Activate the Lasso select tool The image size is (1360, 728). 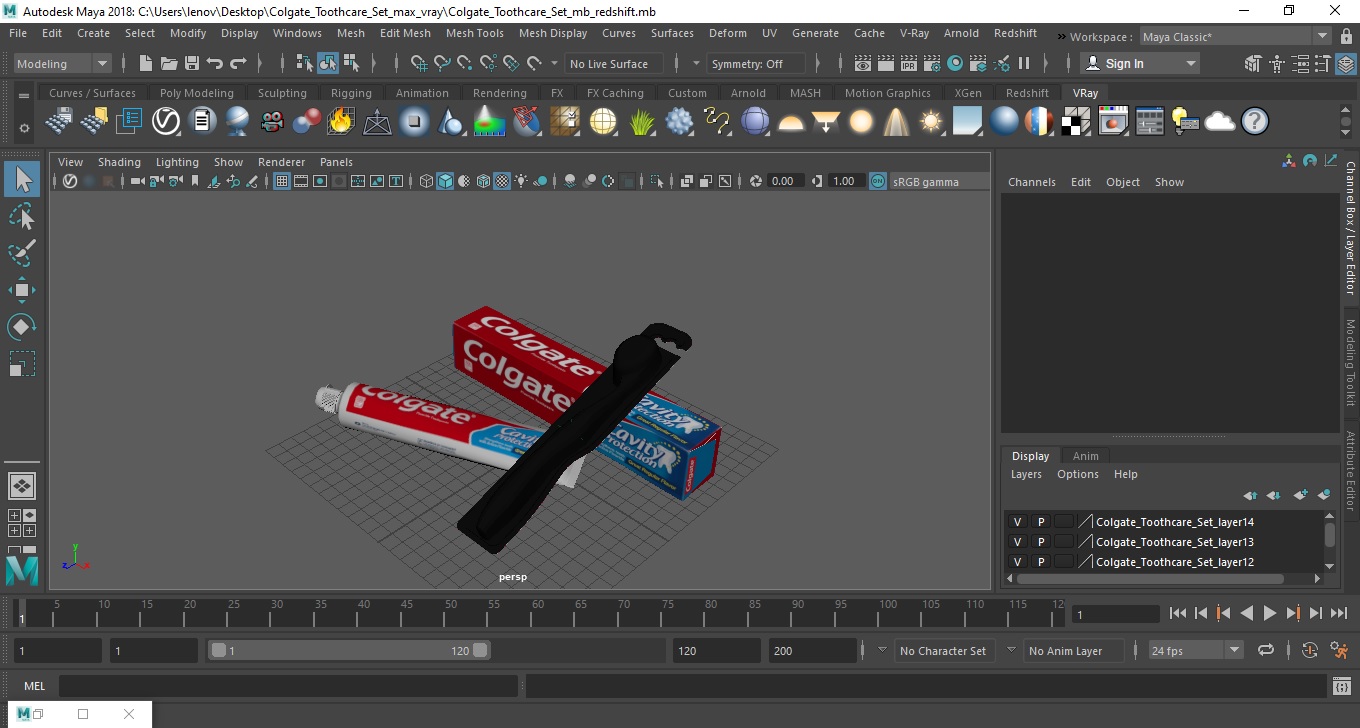(x=22, y=216)
